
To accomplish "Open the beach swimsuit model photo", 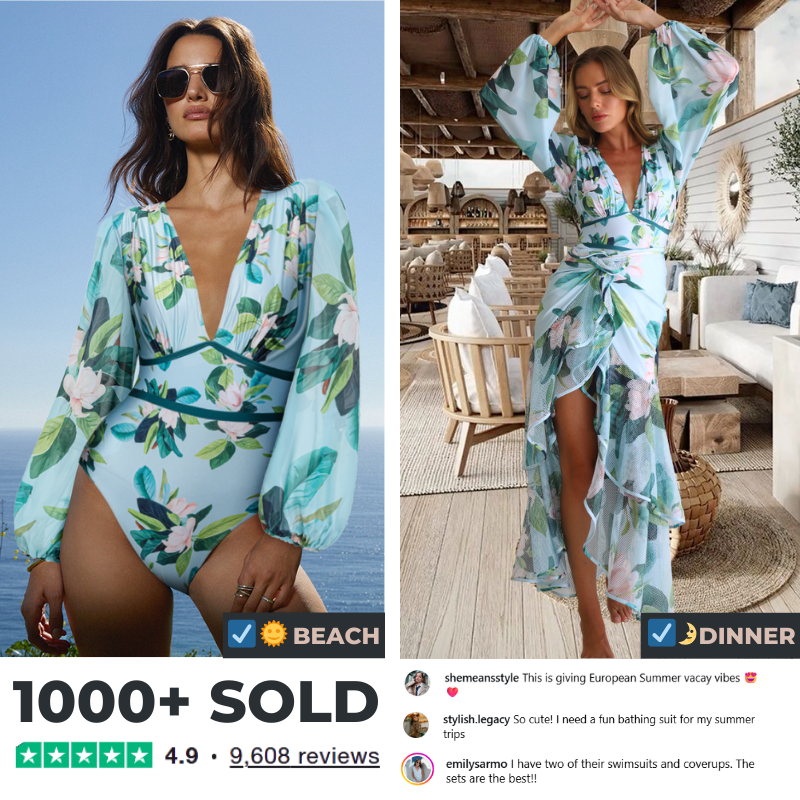I will tap(192, 329).
